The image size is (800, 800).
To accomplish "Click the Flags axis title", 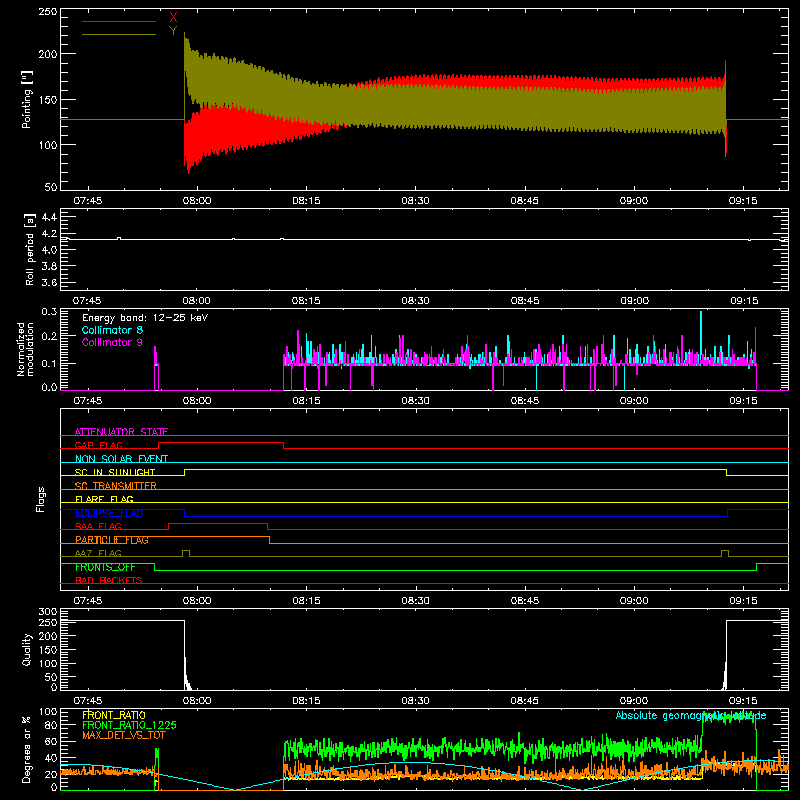I will click(40, 499).
